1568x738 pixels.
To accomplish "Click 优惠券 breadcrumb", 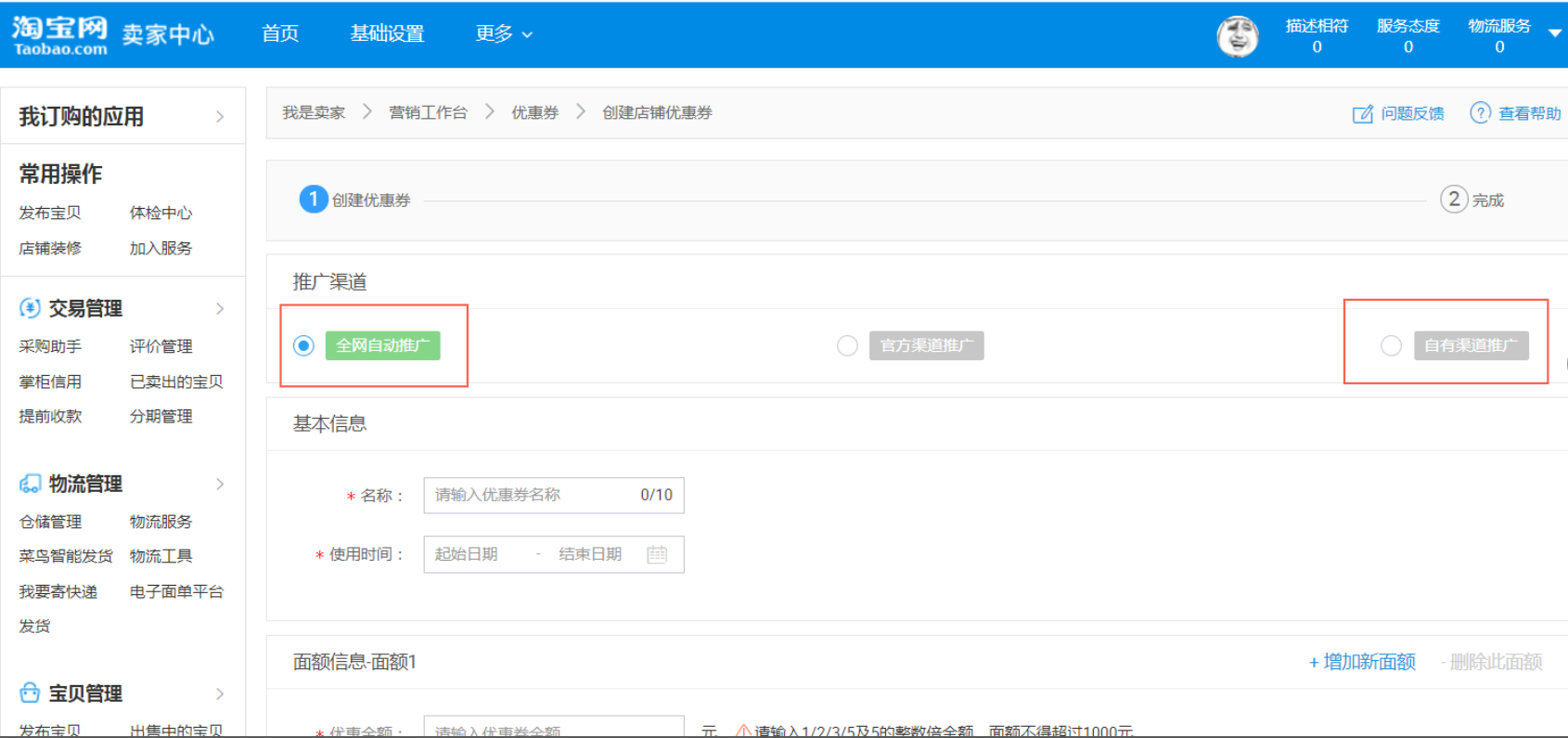I will coord(535,112).
